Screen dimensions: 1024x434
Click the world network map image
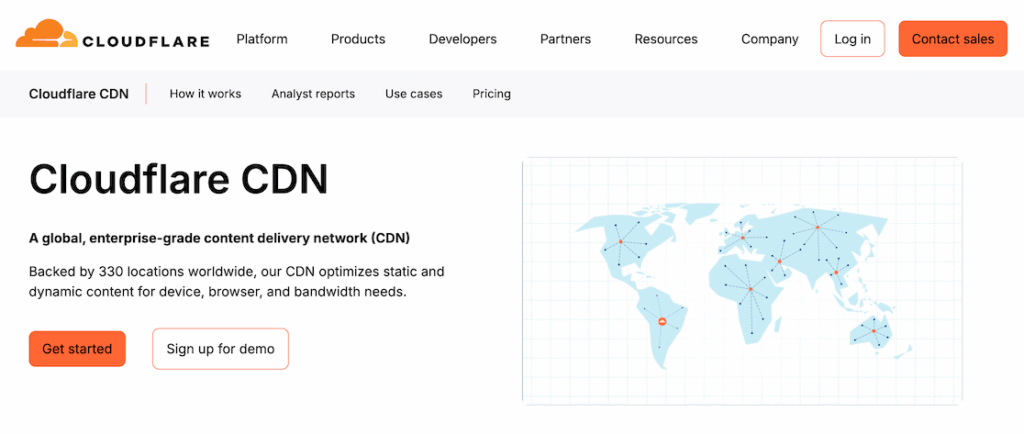click(x=743, y=281)
